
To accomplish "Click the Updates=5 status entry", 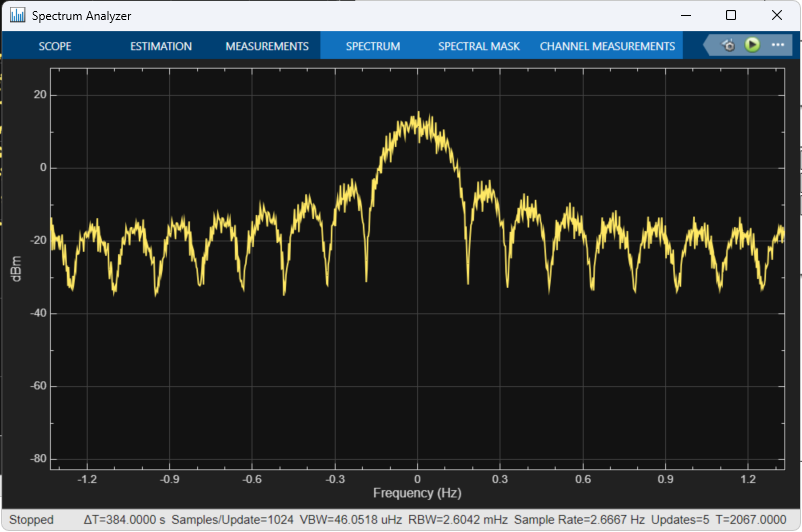I will (680, 520).
